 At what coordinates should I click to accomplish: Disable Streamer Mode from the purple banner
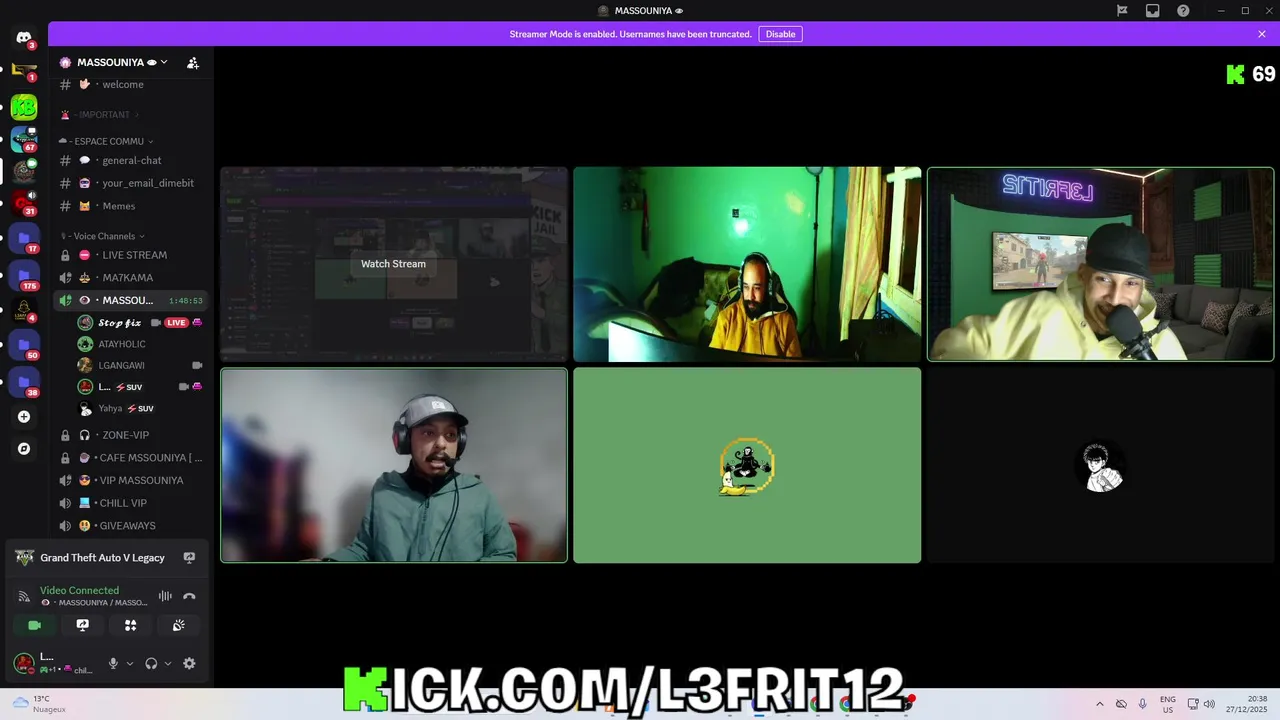click(780, 34)
